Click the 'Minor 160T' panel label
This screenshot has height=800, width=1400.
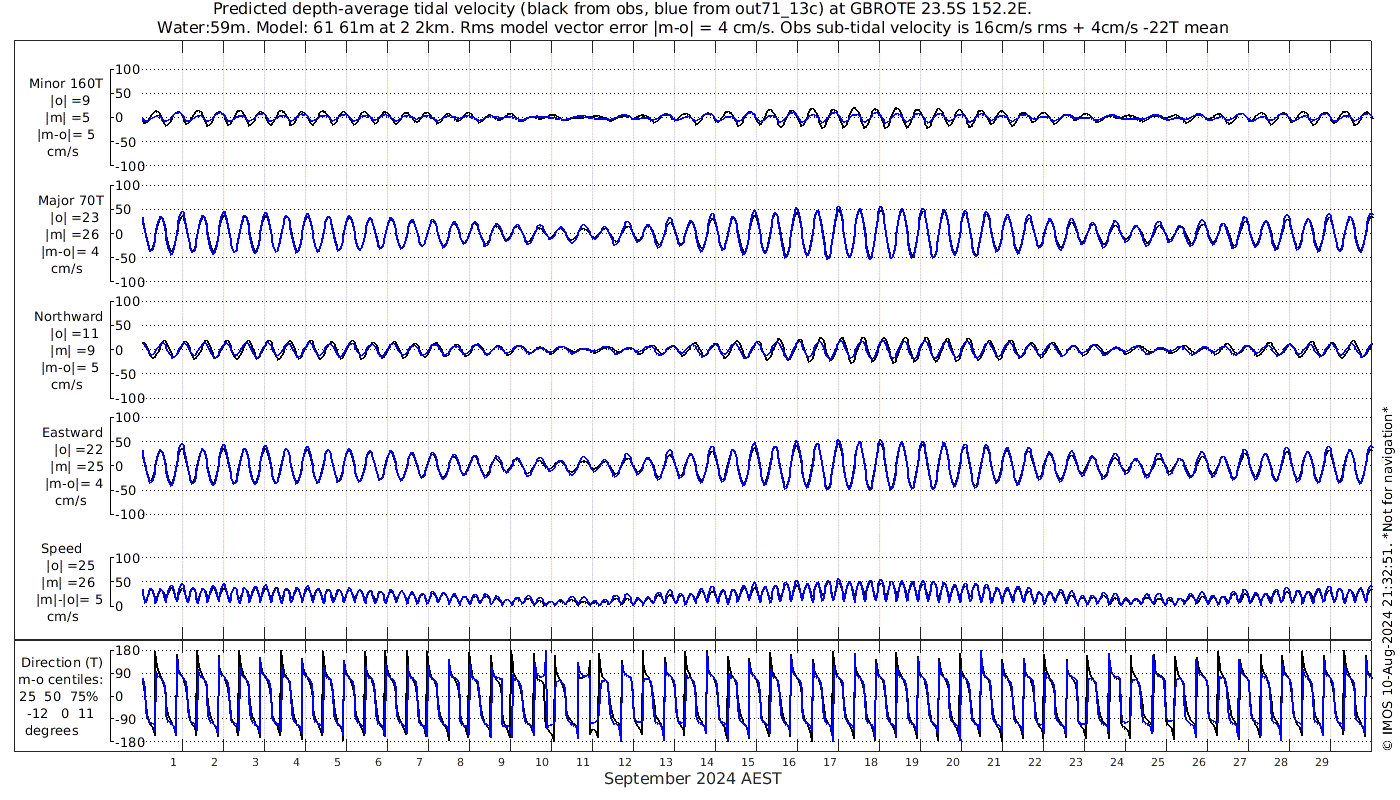tap(66, 84)
